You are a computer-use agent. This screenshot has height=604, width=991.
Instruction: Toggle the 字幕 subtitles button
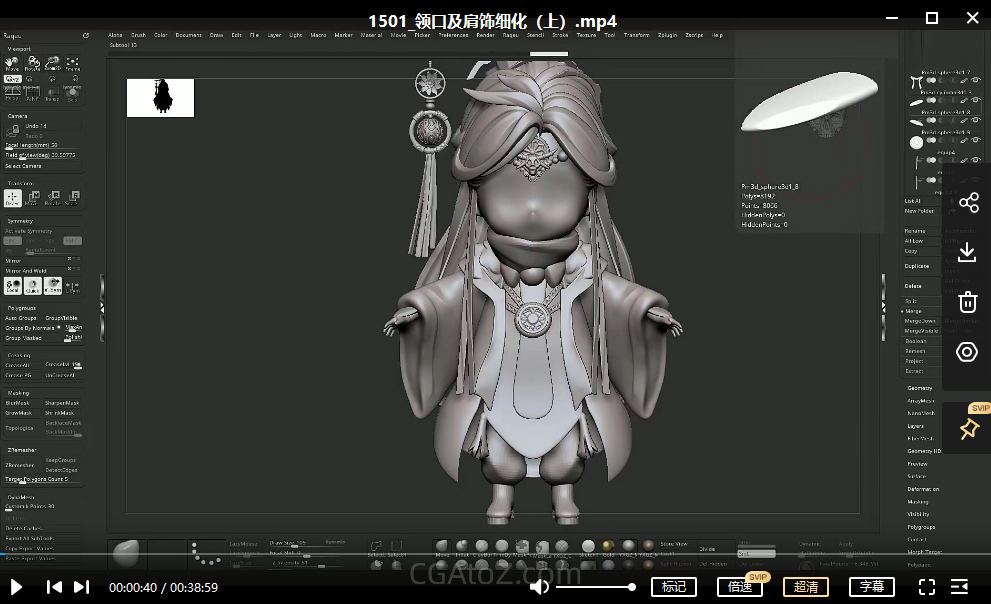click(872, 587)
